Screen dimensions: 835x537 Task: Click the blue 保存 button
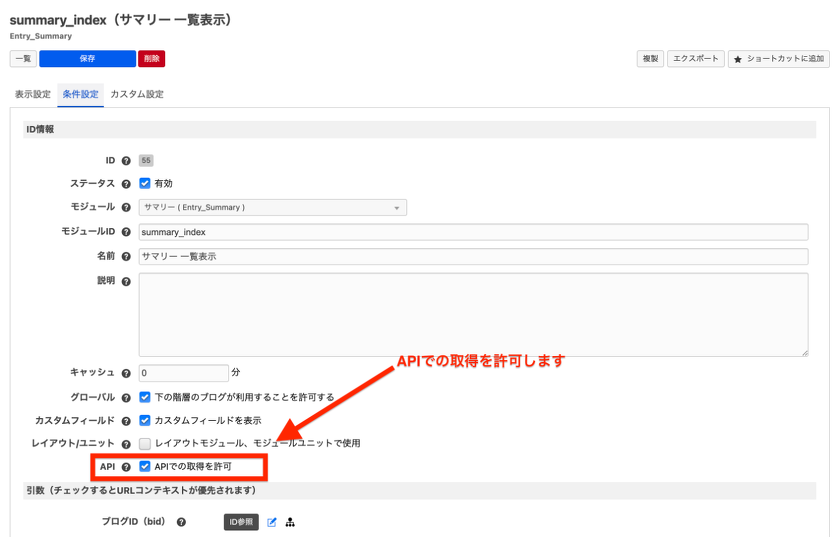point(88,59)
